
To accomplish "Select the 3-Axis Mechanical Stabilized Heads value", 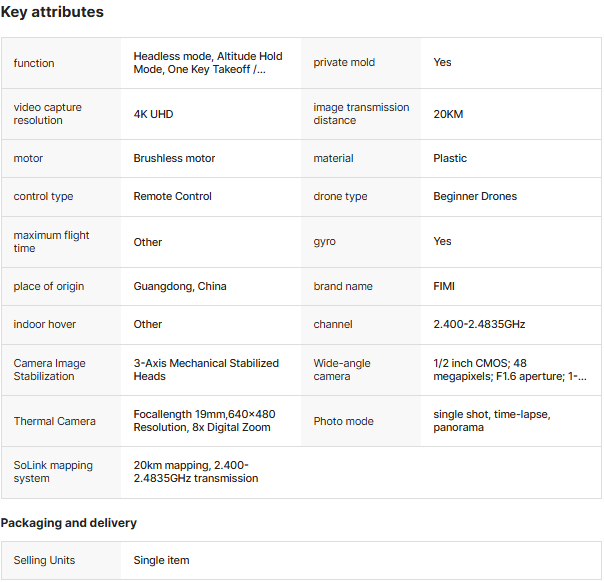I will [x=206, y=370].
